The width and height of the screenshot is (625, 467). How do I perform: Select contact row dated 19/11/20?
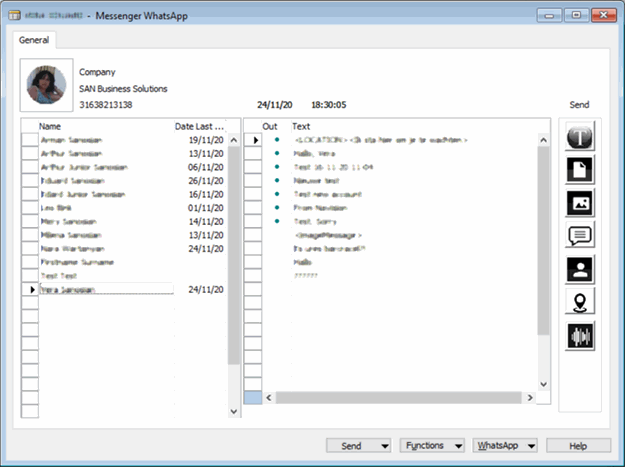[x=123, y=140]
